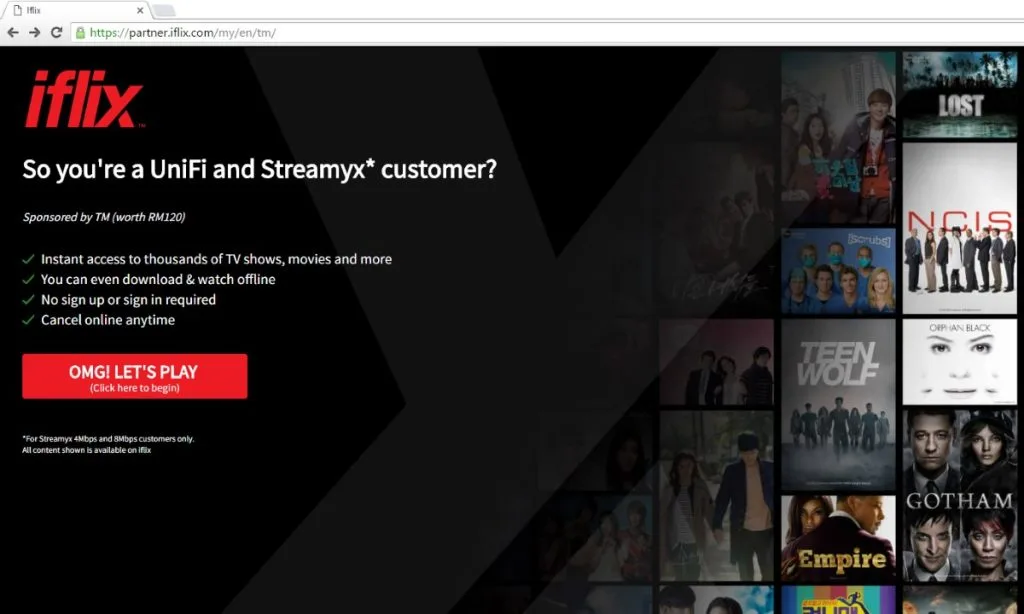The image size is (1024, 614).
Task: Close the iflix browser tab
Action: pyautogui.click(x=140, y=10)
